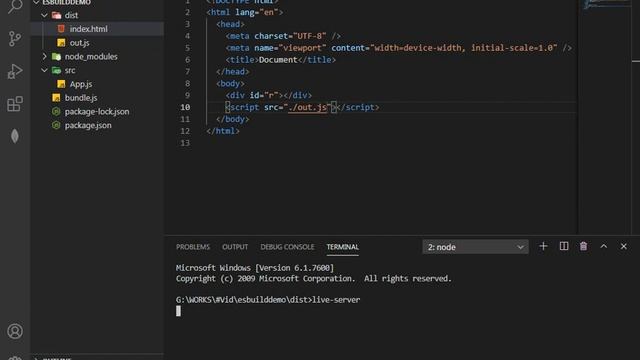The width and height of the screenshot is (640, 360).
Task: Click the 'UTF-8' charset value on line 4
Action: click(309, 36)
